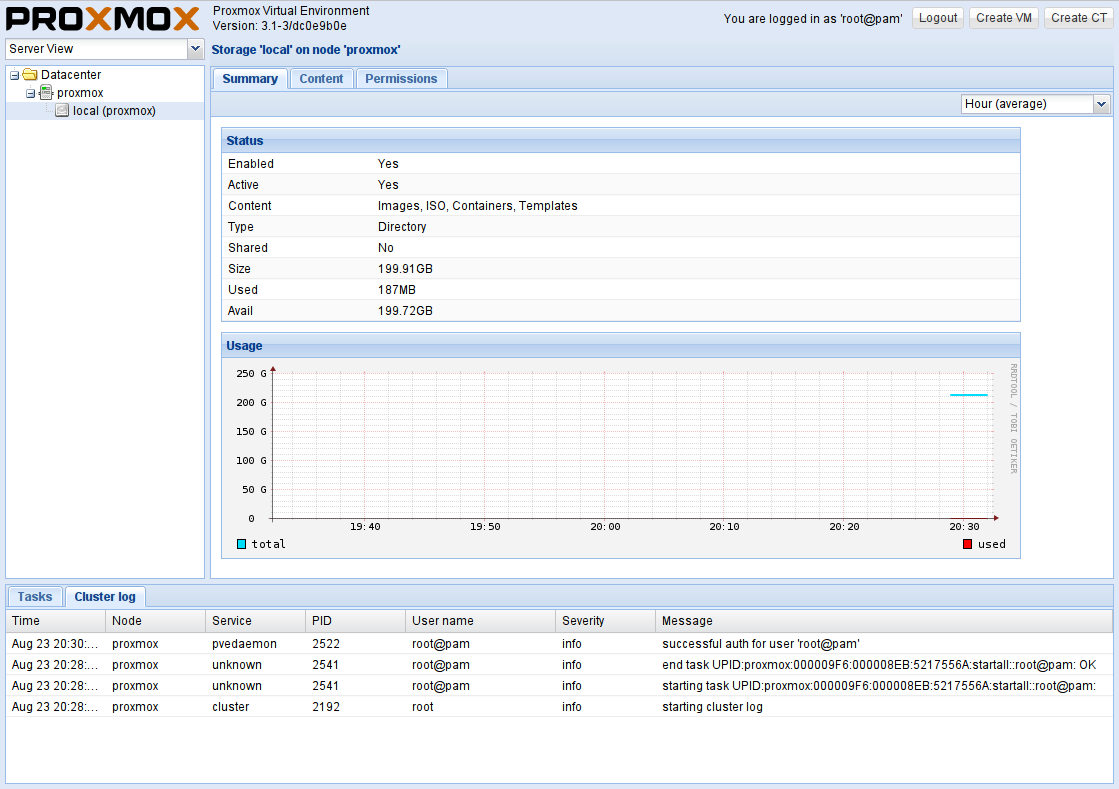Switch to the Tasks tab
Image resolution: width=1119 pixels, height=789 pixels.
[x=35, y=596]
